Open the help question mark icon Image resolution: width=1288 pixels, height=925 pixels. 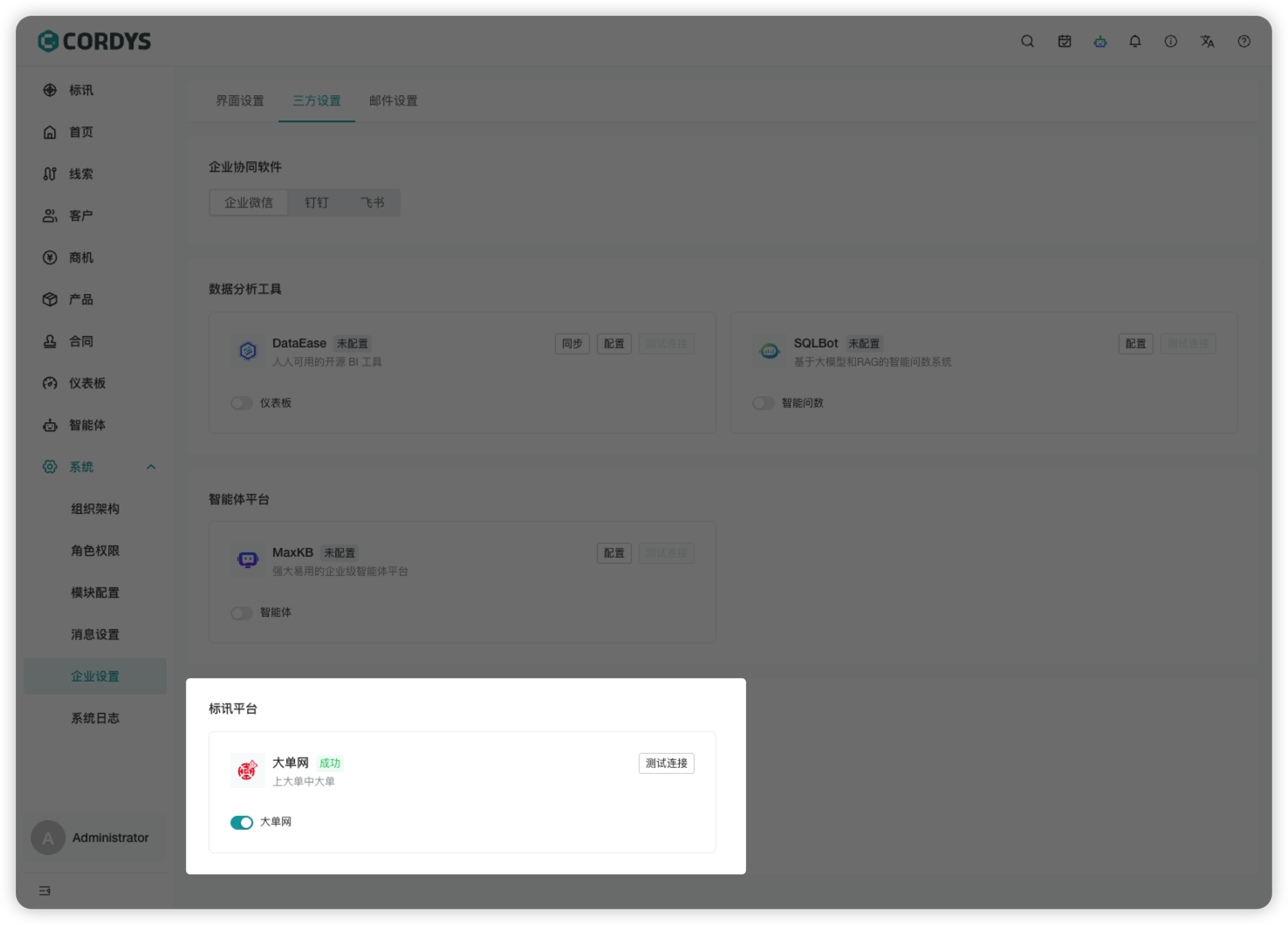(1243, 41)
